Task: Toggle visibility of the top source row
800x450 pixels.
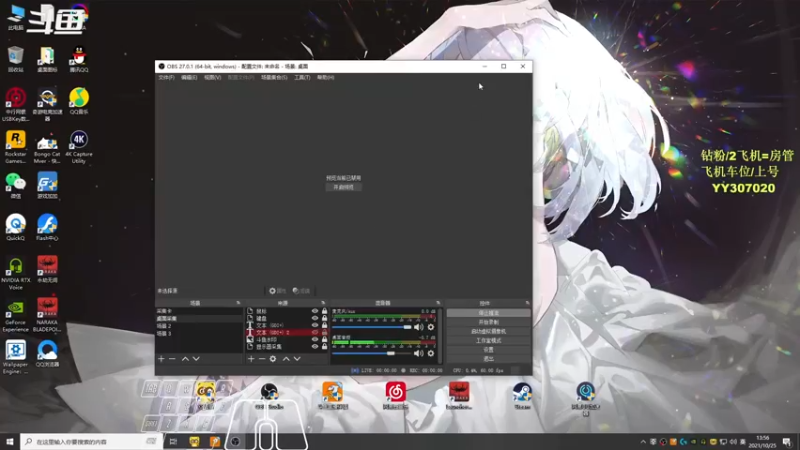Action: [x=315, y=311]
